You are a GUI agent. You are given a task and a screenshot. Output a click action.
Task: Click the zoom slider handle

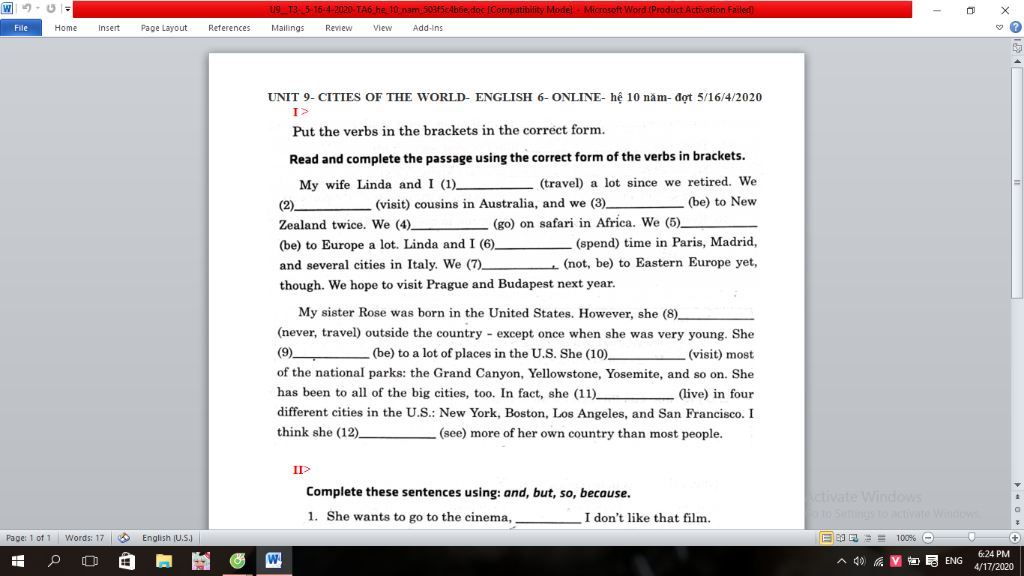pos(972,538)
